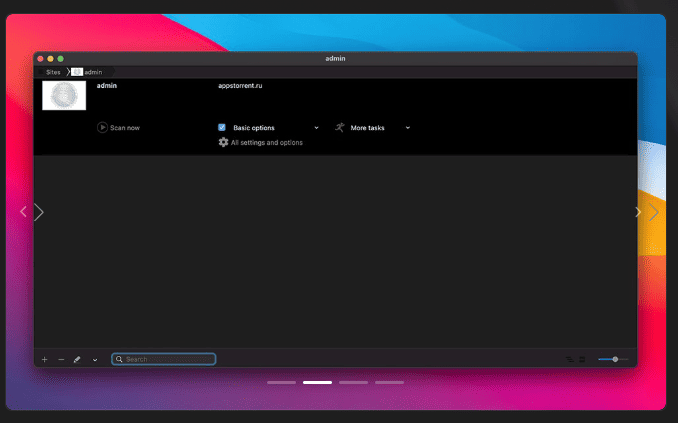The height and width of the screenshot is (423, 678).
Task: Minimize window with yellow button
Action: [50, 59]
